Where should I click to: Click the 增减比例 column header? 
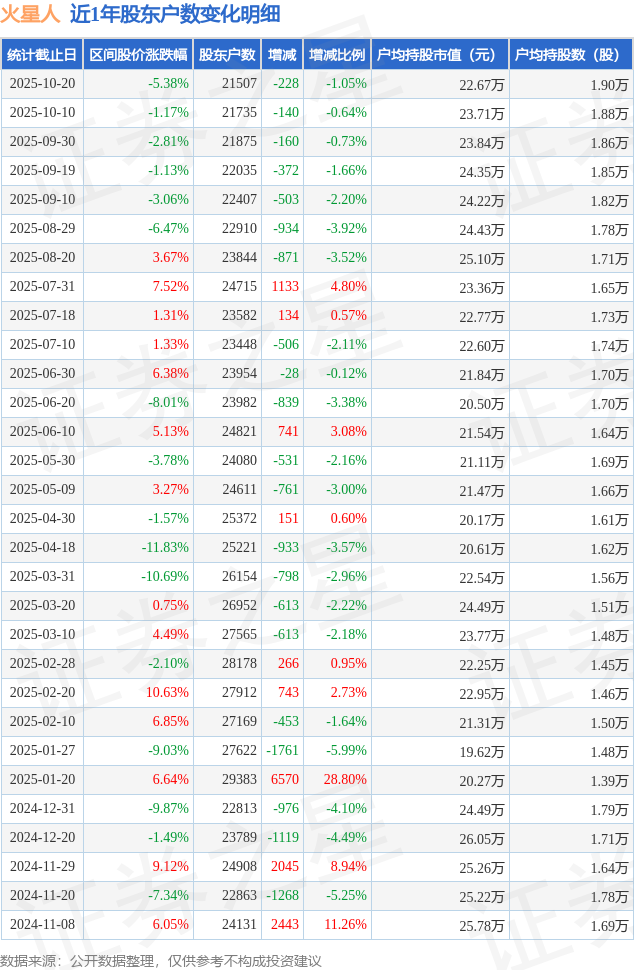(x=337, y=55)
